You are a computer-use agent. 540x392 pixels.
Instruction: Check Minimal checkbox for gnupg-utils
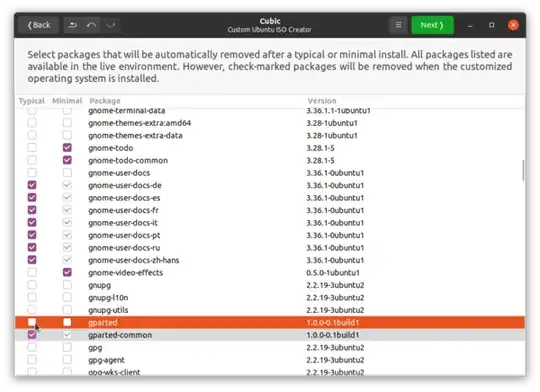pyautogui.click(x=67, y=310)
